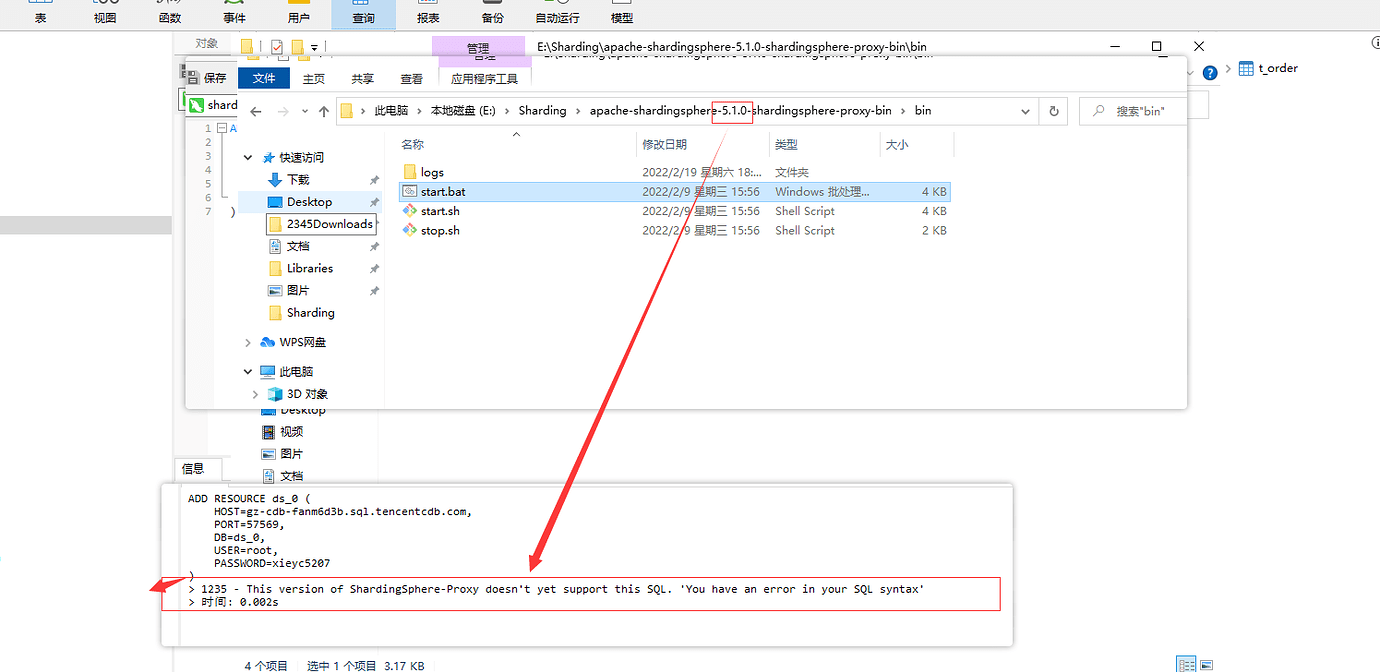
Task: Collapse the 此电脑 tree node
Action: [248, 372]
